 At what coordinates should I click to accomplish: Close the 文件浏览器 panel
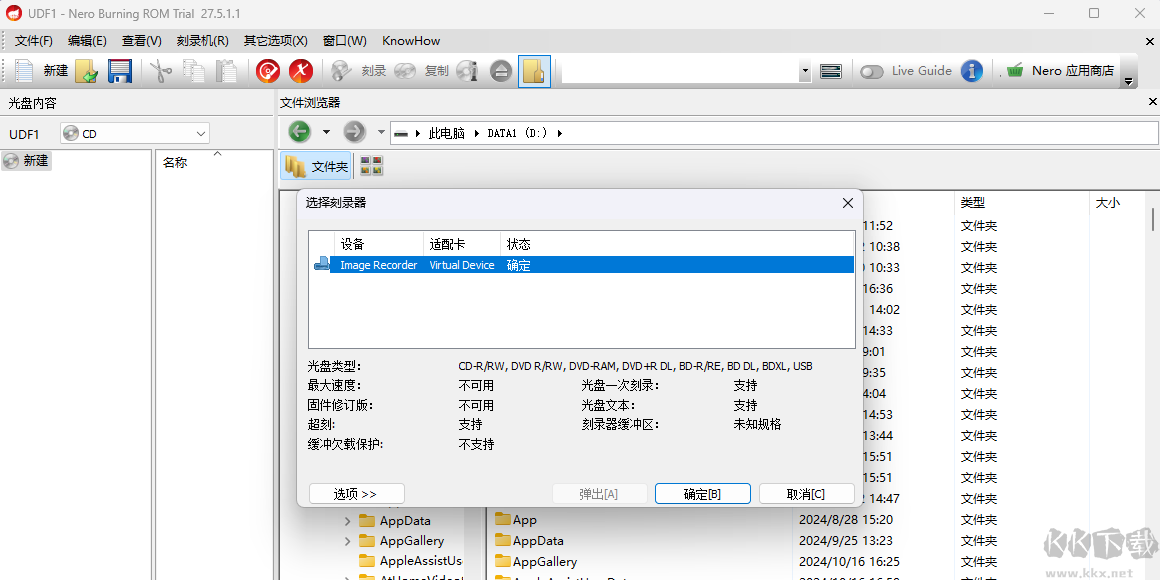click(1152, 102)
